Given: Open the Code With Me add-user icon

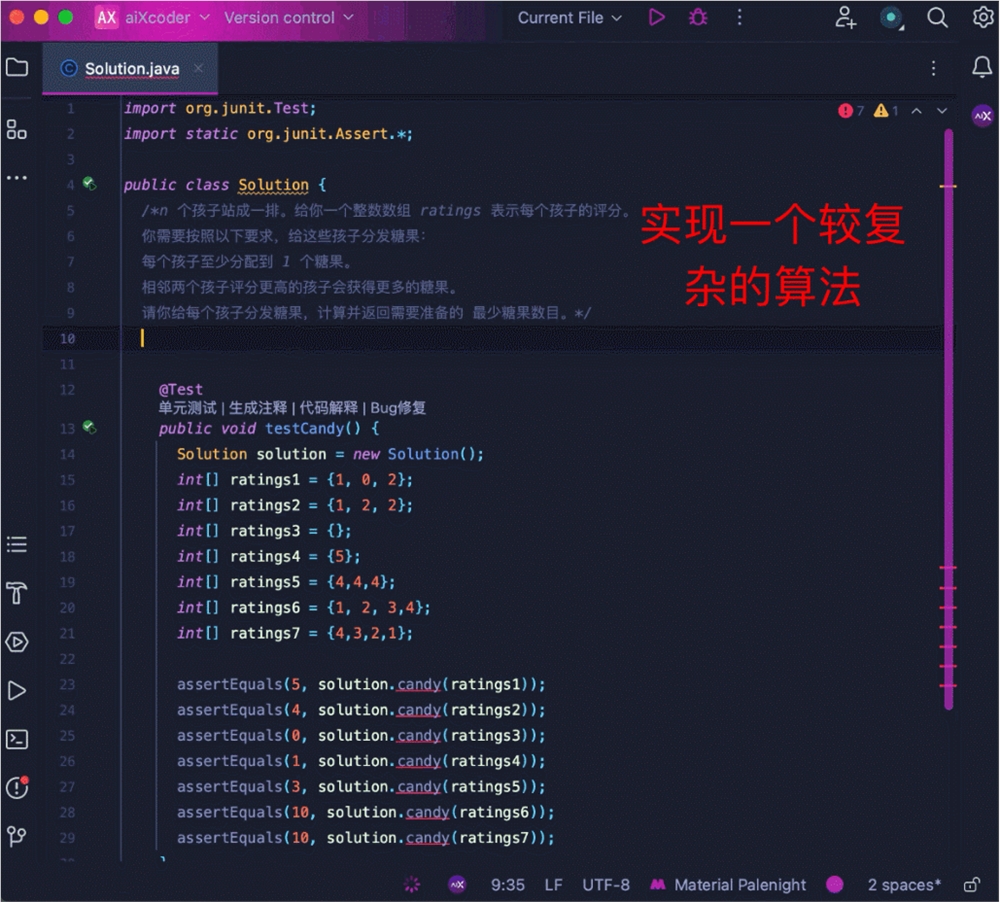Looking at the screenshot, I should click(846, 17).
